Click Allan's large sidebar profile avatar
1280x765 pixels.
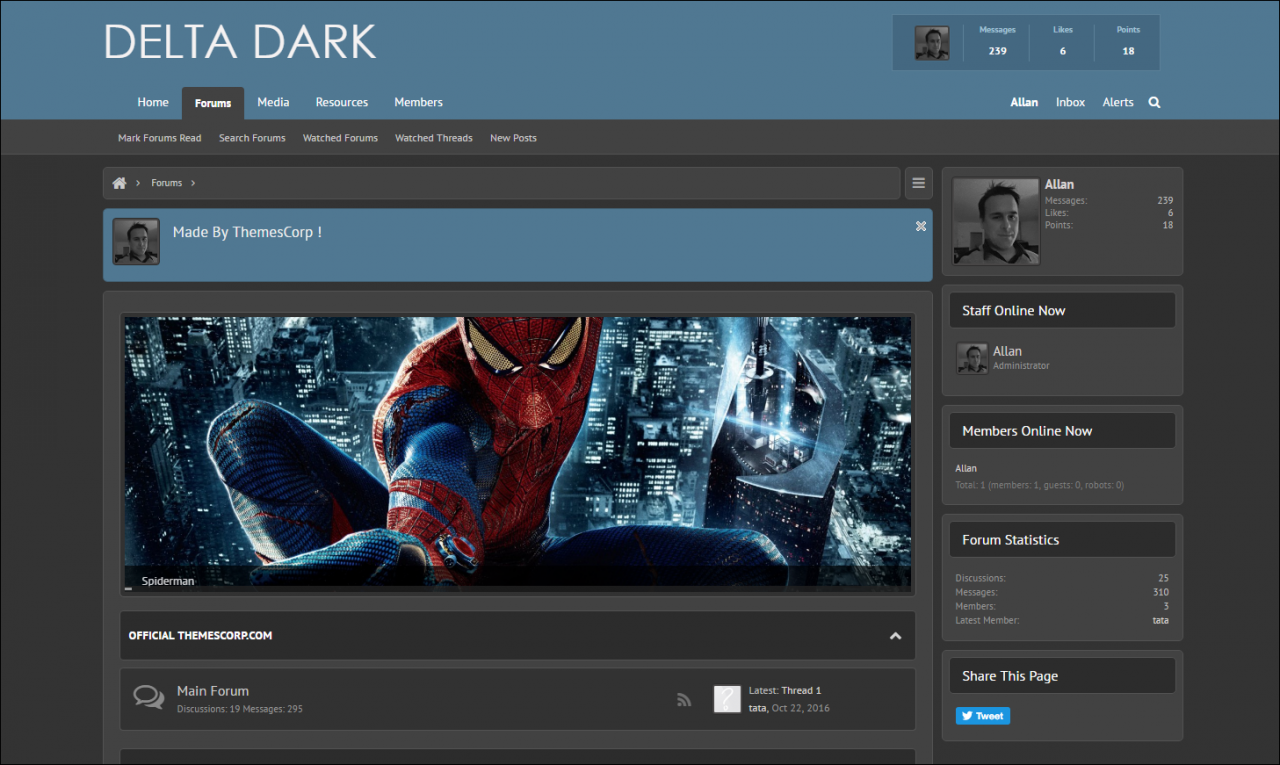click(x=996, y=222)
